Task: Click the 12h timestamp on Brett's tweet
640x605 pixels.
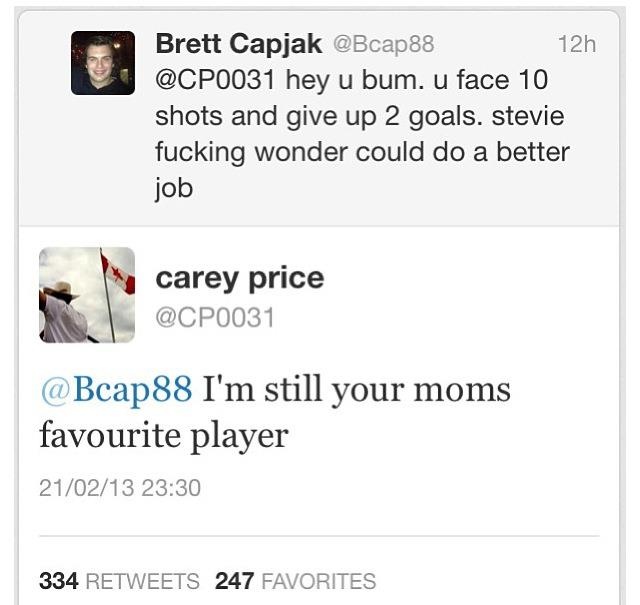Action: [576, 44]
